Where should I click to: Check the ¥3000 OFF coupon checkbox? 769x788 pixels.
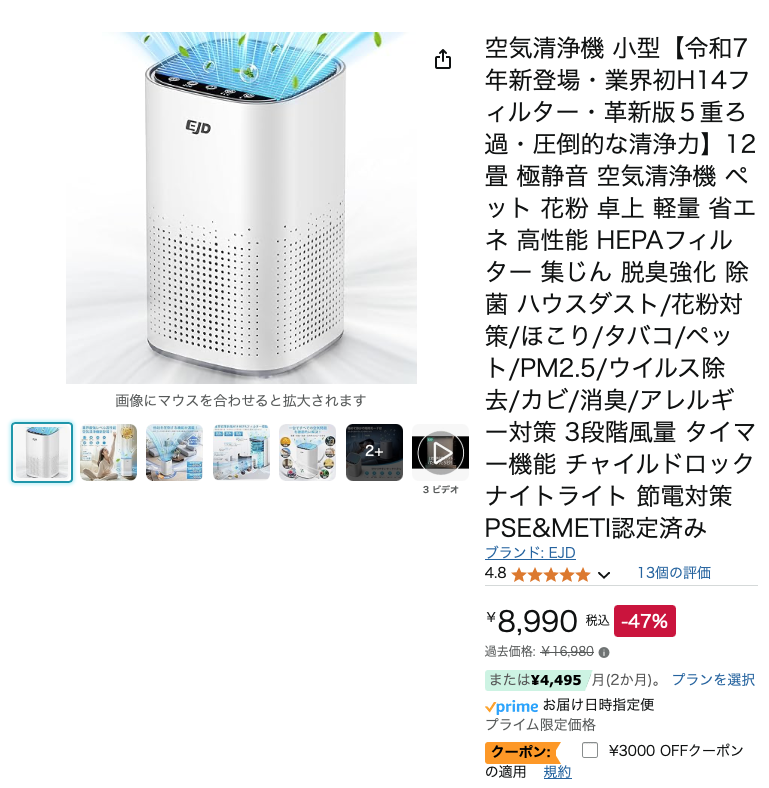coord(590,750)
